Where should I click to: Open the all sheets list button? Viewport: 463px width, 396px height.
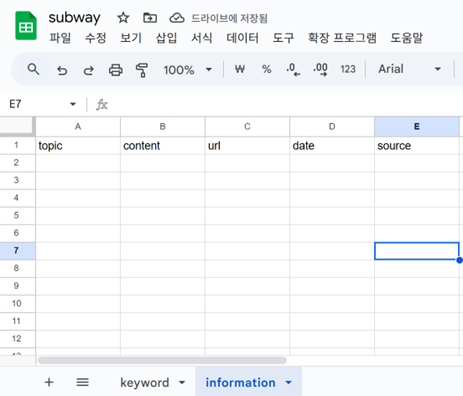pos(82,382)
